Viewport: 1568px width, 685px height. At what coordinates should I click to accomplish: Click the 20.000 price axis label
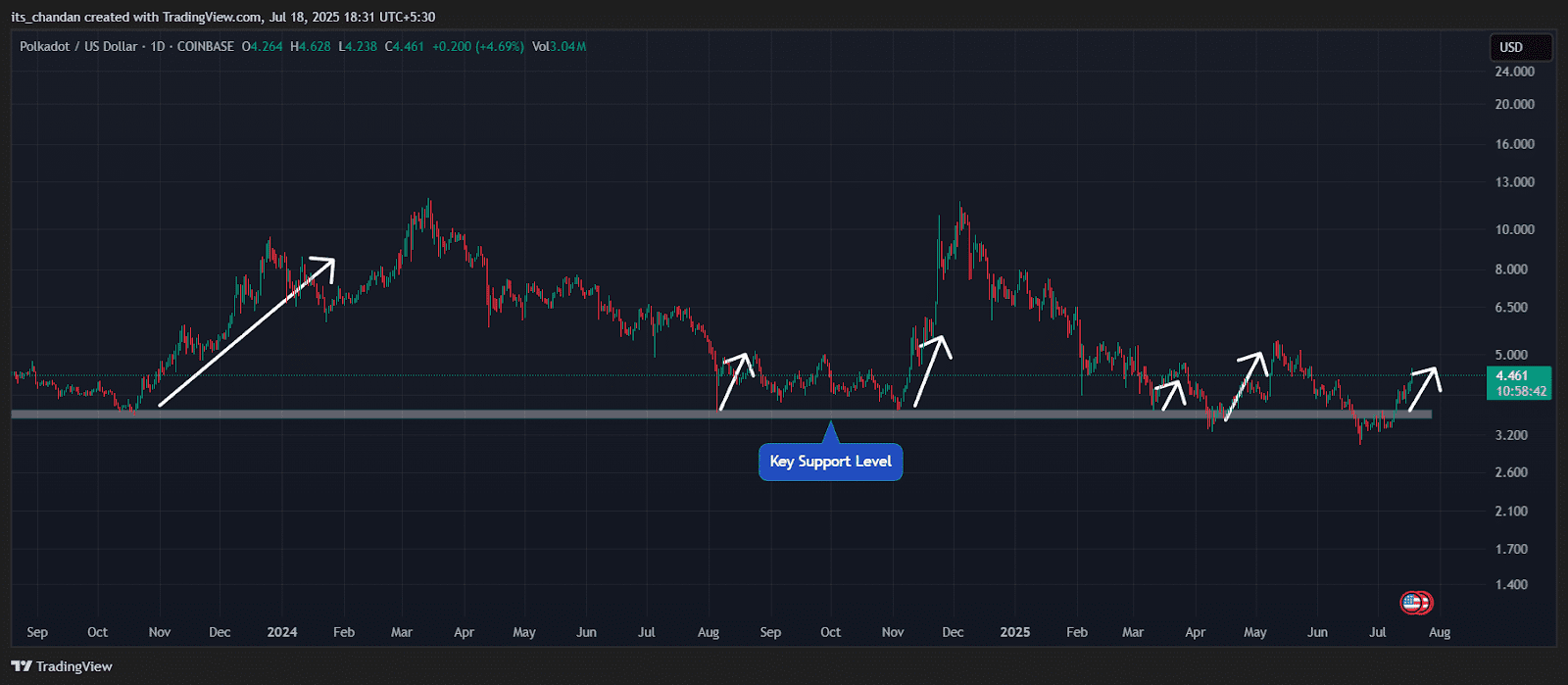1515,104
